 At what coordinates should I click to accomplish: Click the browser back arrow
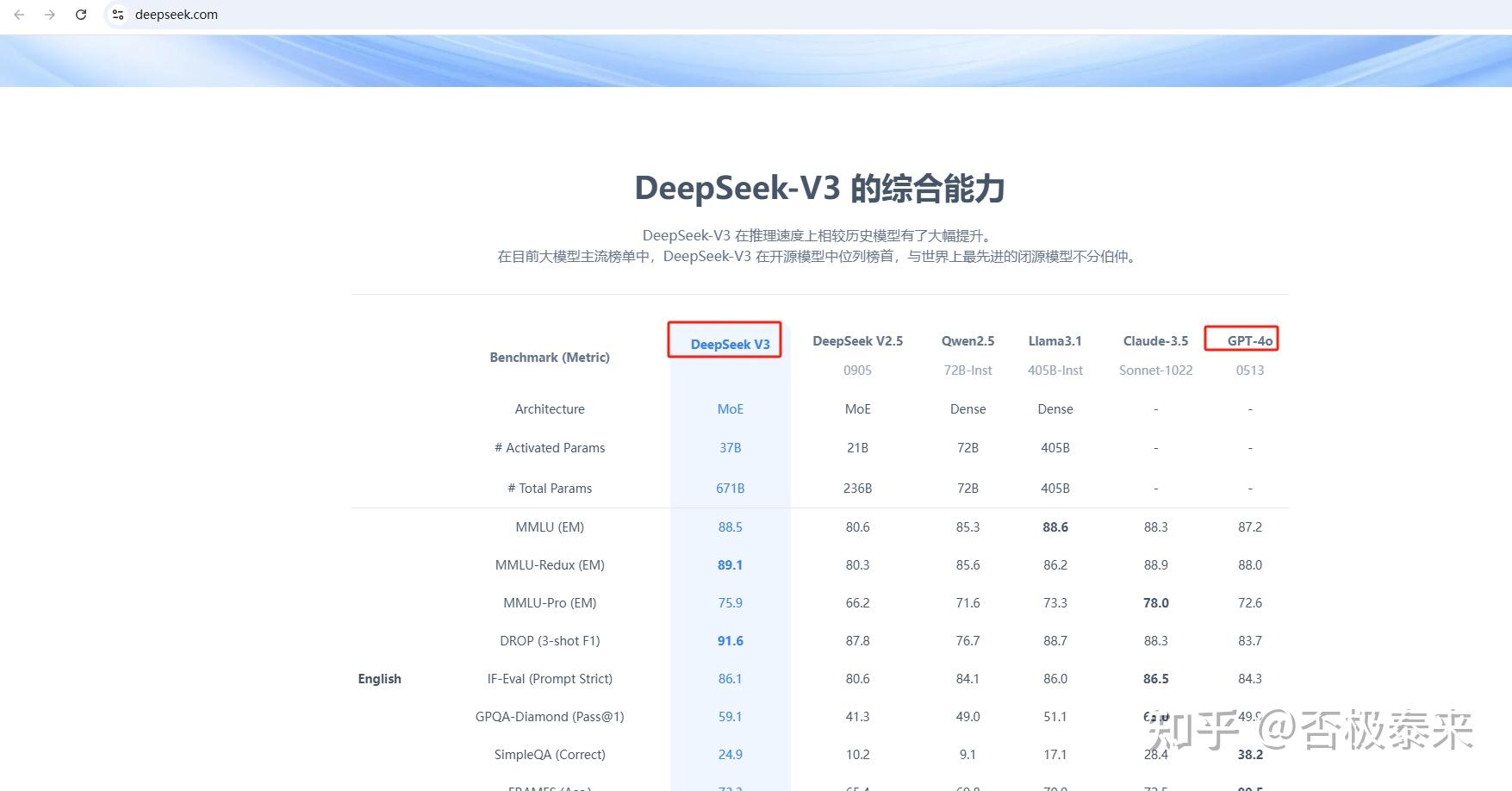tap(18, 14)
